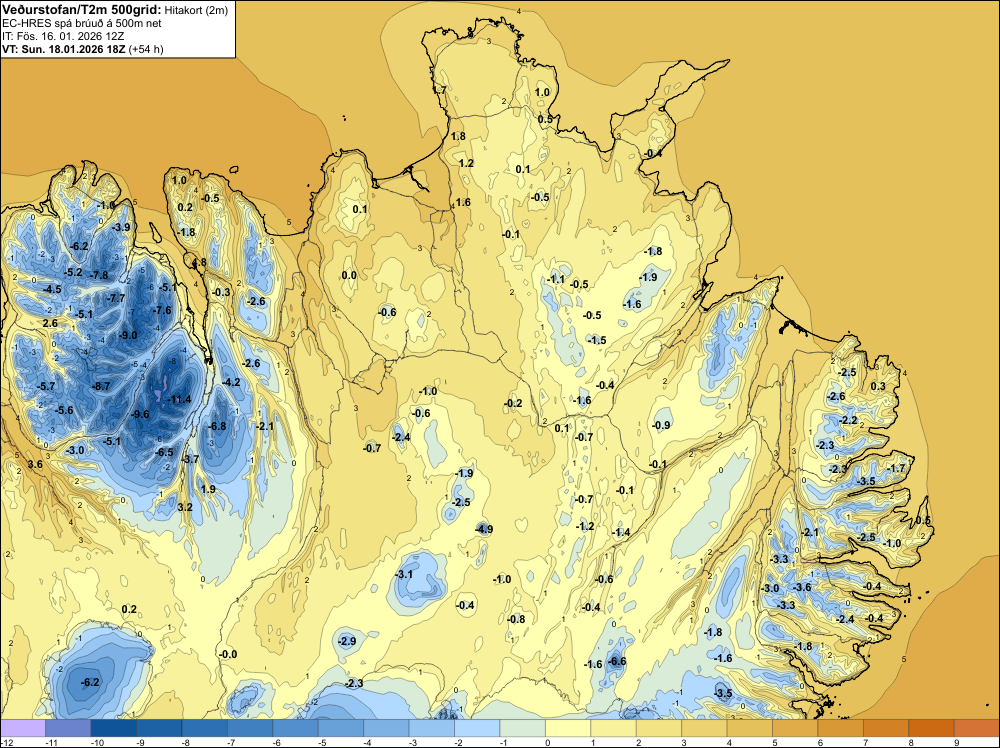Click the -2.9 temperature label
The height and width of the screenshot is (748, 1000).
(x=346, y=641)
